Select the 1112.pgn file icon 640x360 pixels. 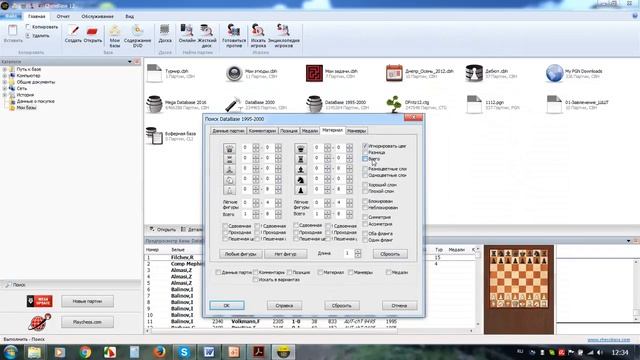pos(474,104)
